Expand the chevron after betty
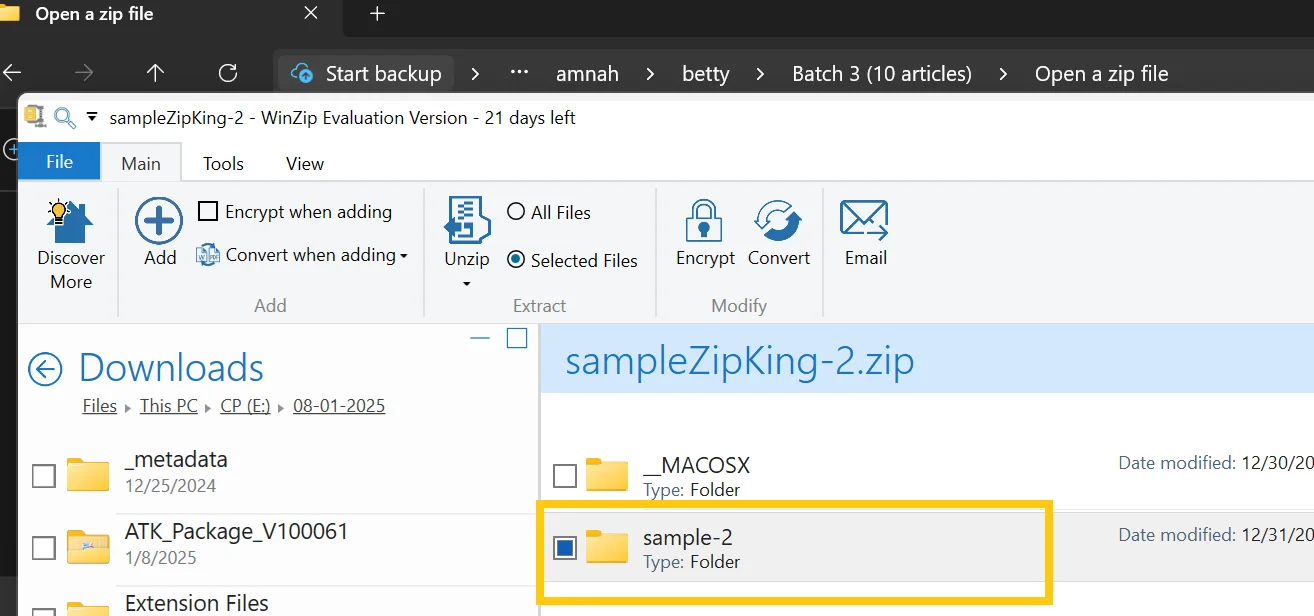Image resolution: width=1314 pixels, height=616 pixels. tap(761, 73)
